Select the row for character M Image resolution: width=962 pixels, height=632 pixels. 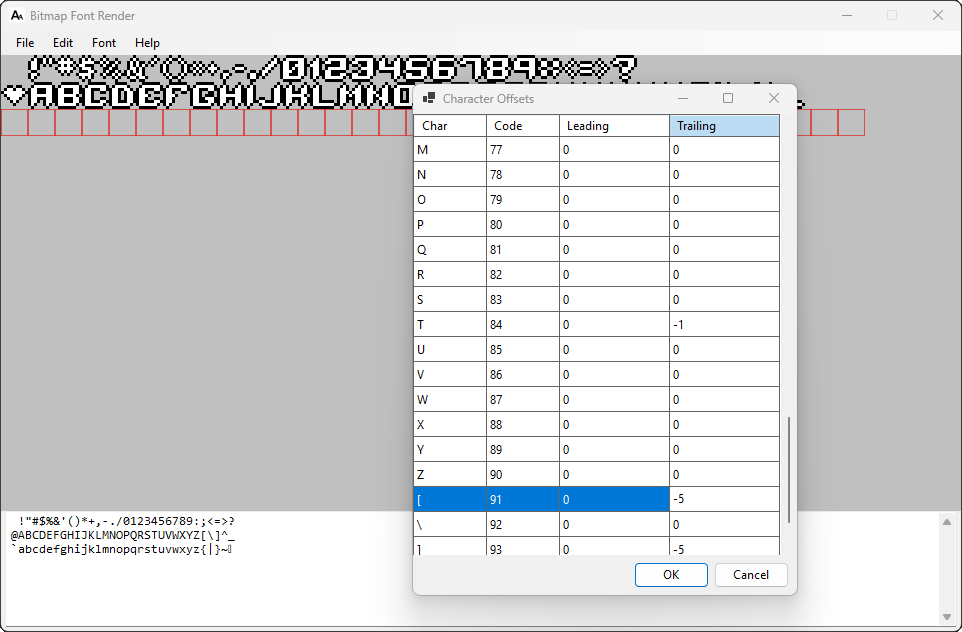pyautogui.click(x=597, y=150)
